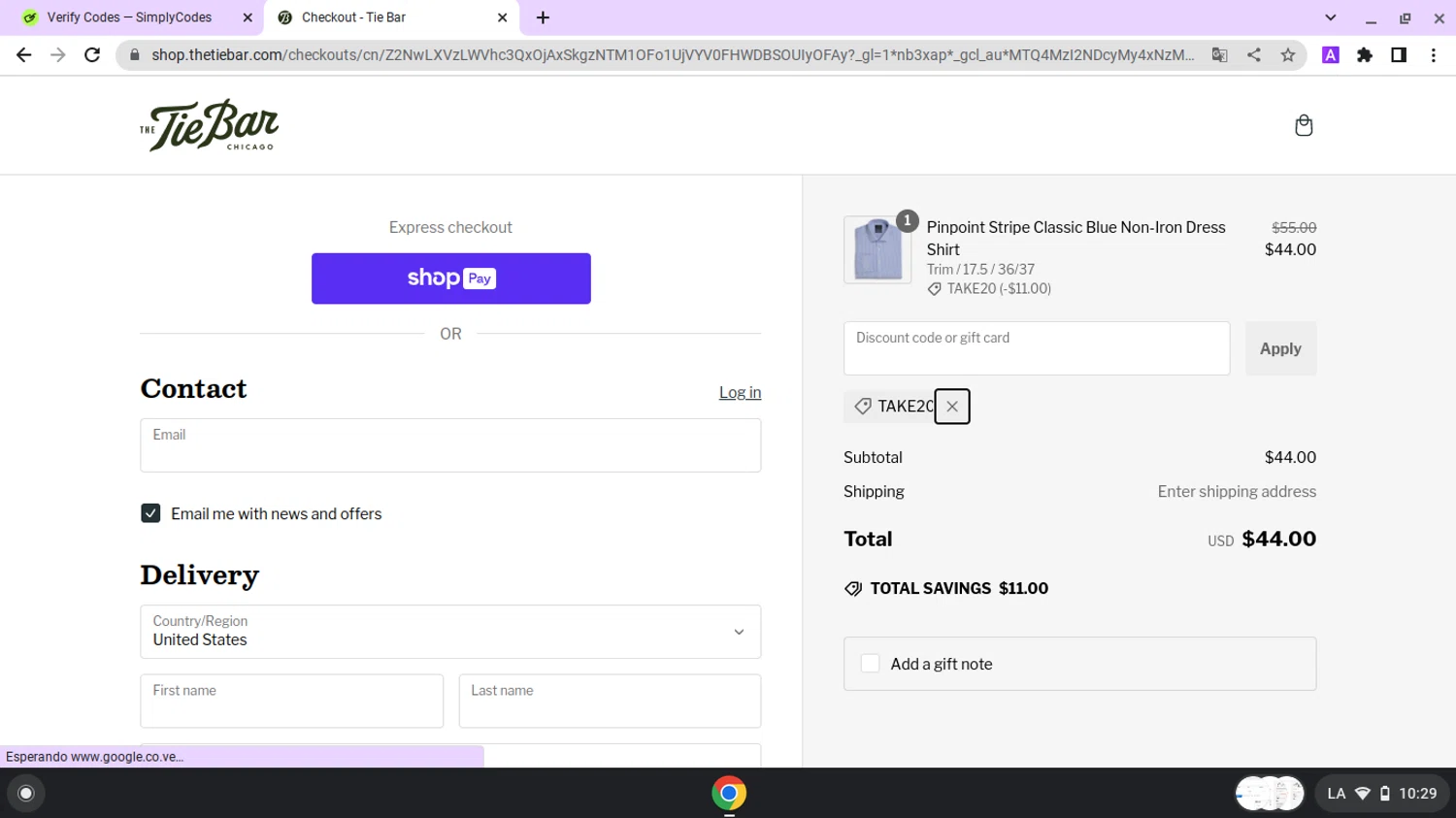The height and width of the screenshot is (818, 1456).
Task: Expand the Country/Region dropdown
Action: (450, 632)
